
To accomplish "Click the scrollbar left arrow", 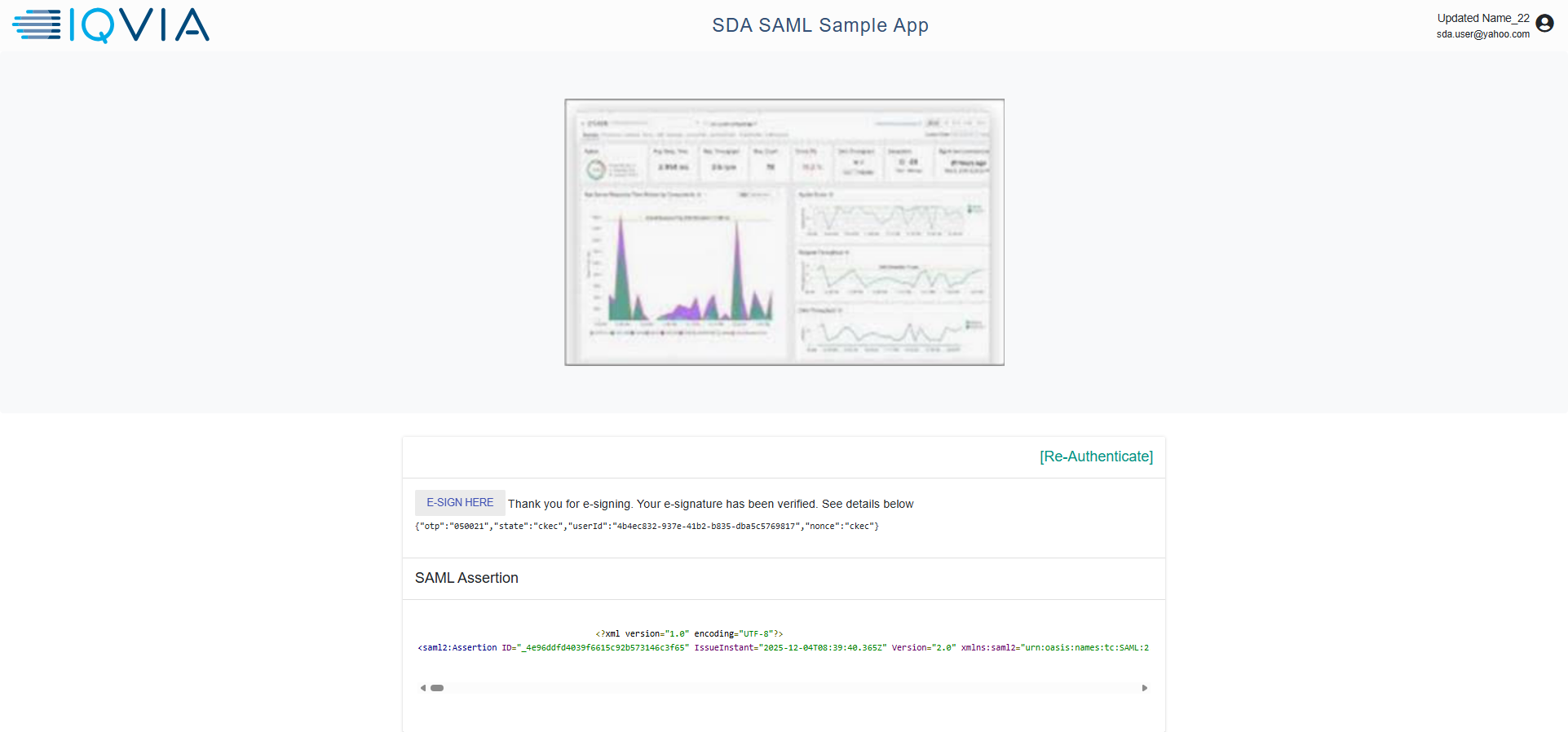I will coord(423,688).
